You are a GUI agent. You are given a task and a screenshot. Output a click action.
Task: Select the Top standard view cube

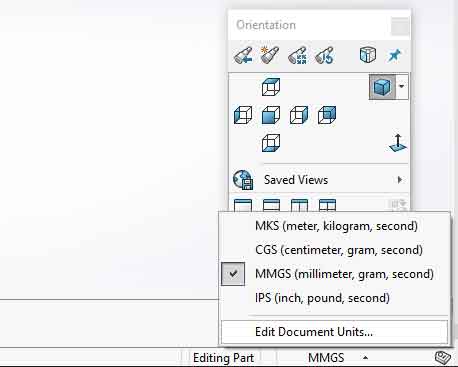[271, 87]
